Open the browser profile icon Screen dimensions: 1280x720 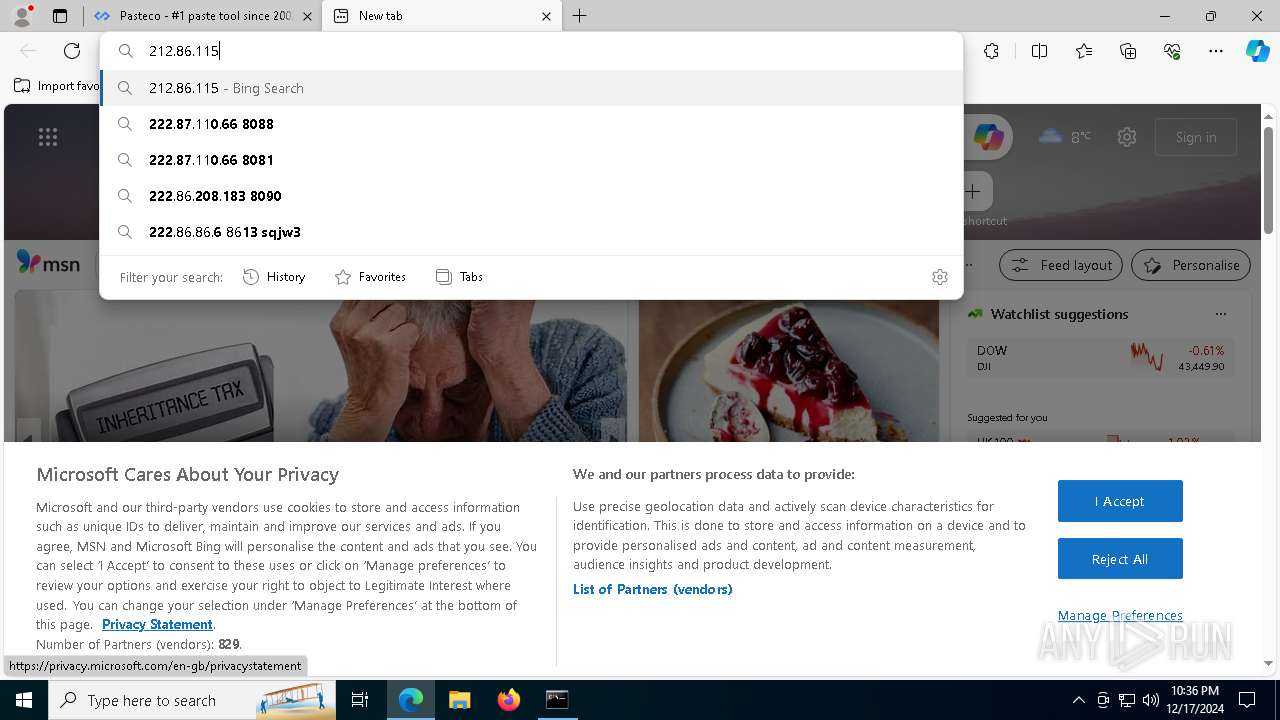point(21,16)
